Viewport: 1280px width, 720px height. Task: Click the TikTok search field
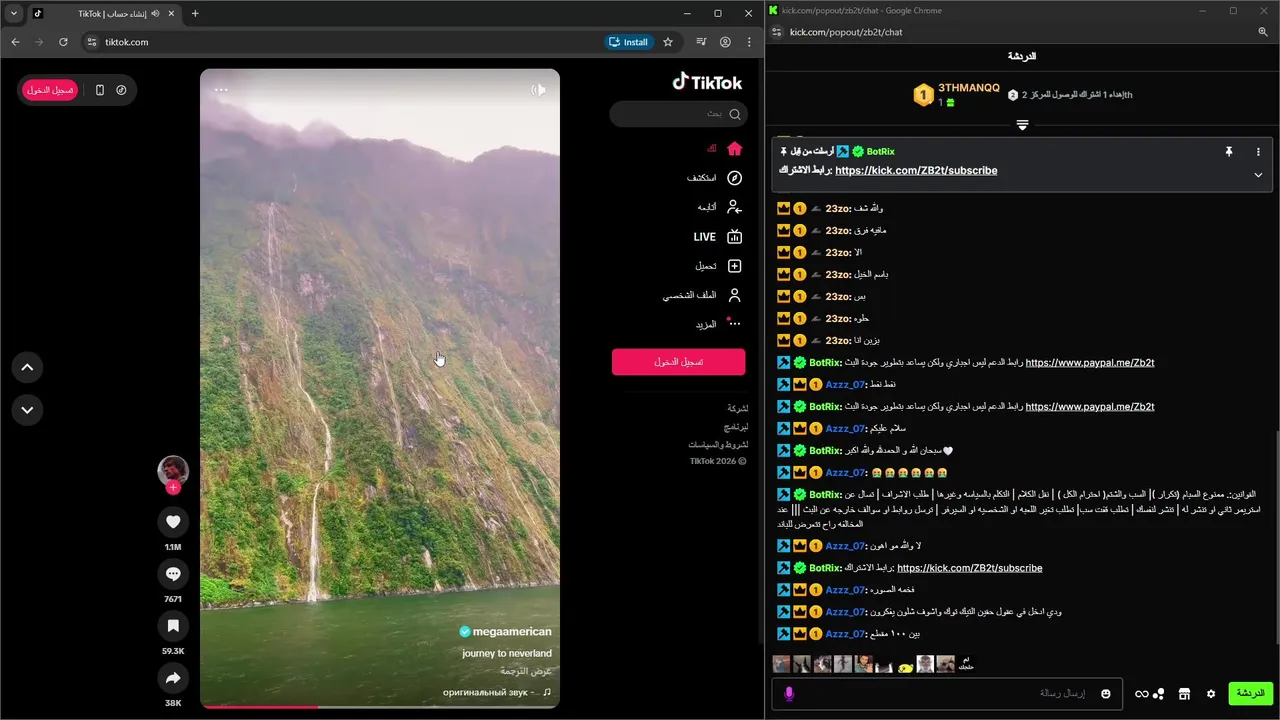click(678, 114)
